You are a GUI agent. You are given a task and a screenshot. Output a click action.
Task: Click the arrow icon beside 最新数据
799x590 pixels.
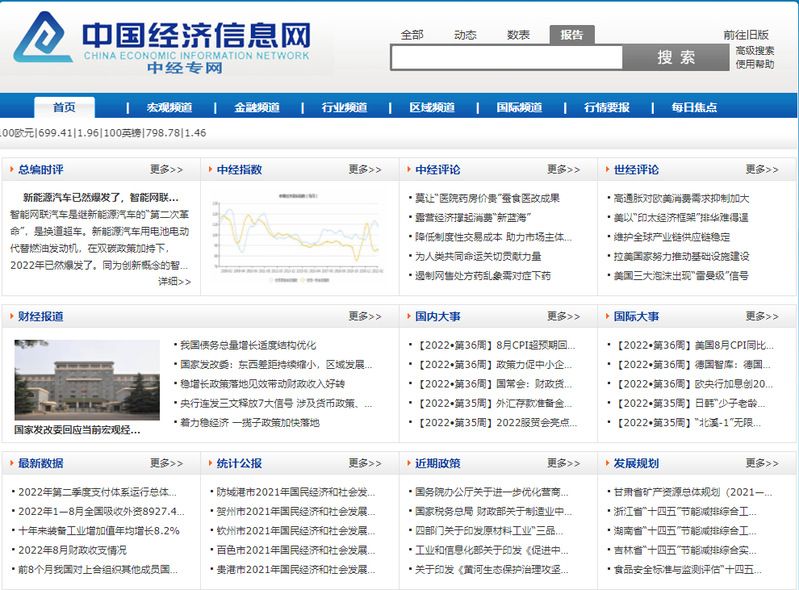[x=10, y=464]
